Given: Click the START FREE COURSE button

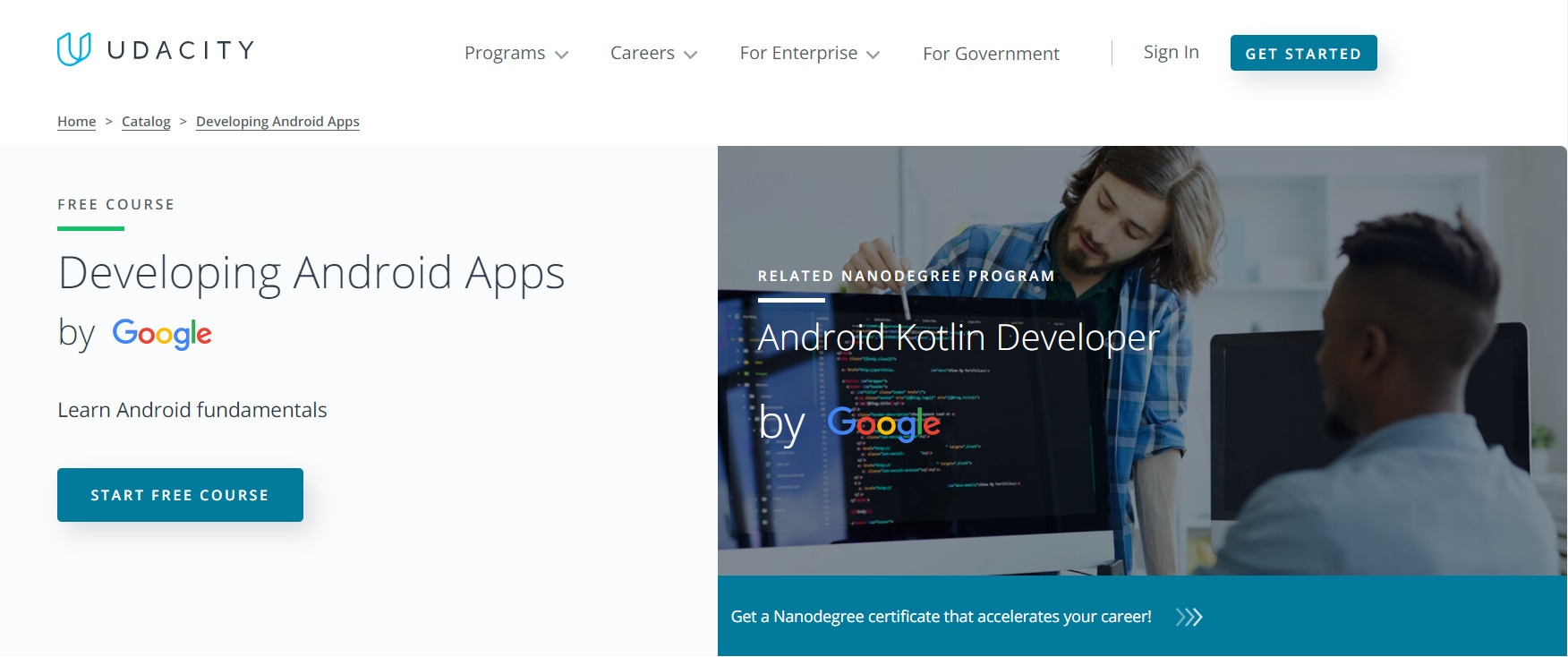Looking at the screenshot, I should tap(180, 495).
